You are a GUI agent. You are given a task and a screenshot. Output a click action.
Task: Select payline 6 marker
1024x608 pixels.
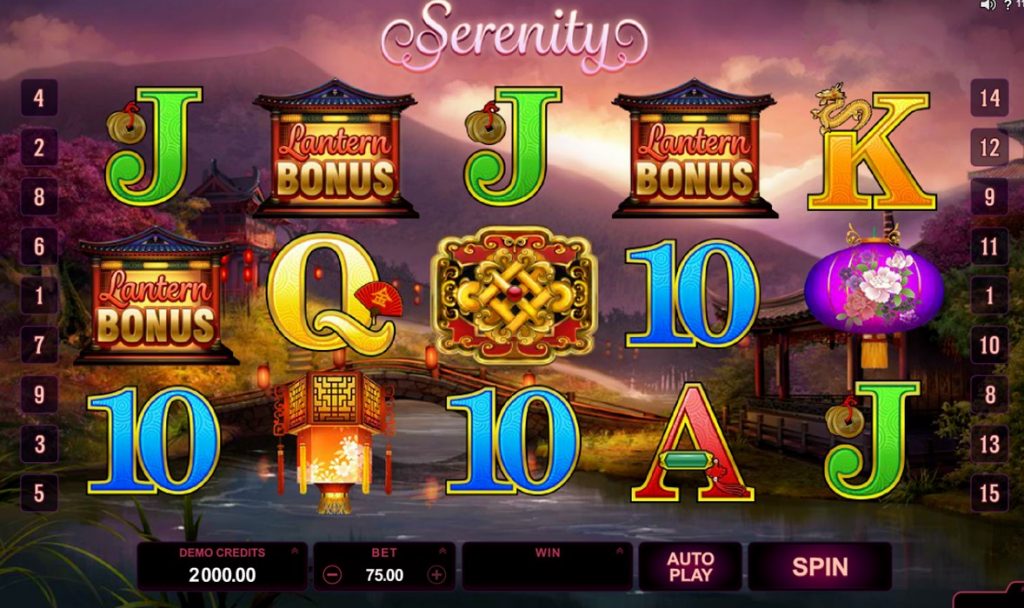click(x=39, y=246)
